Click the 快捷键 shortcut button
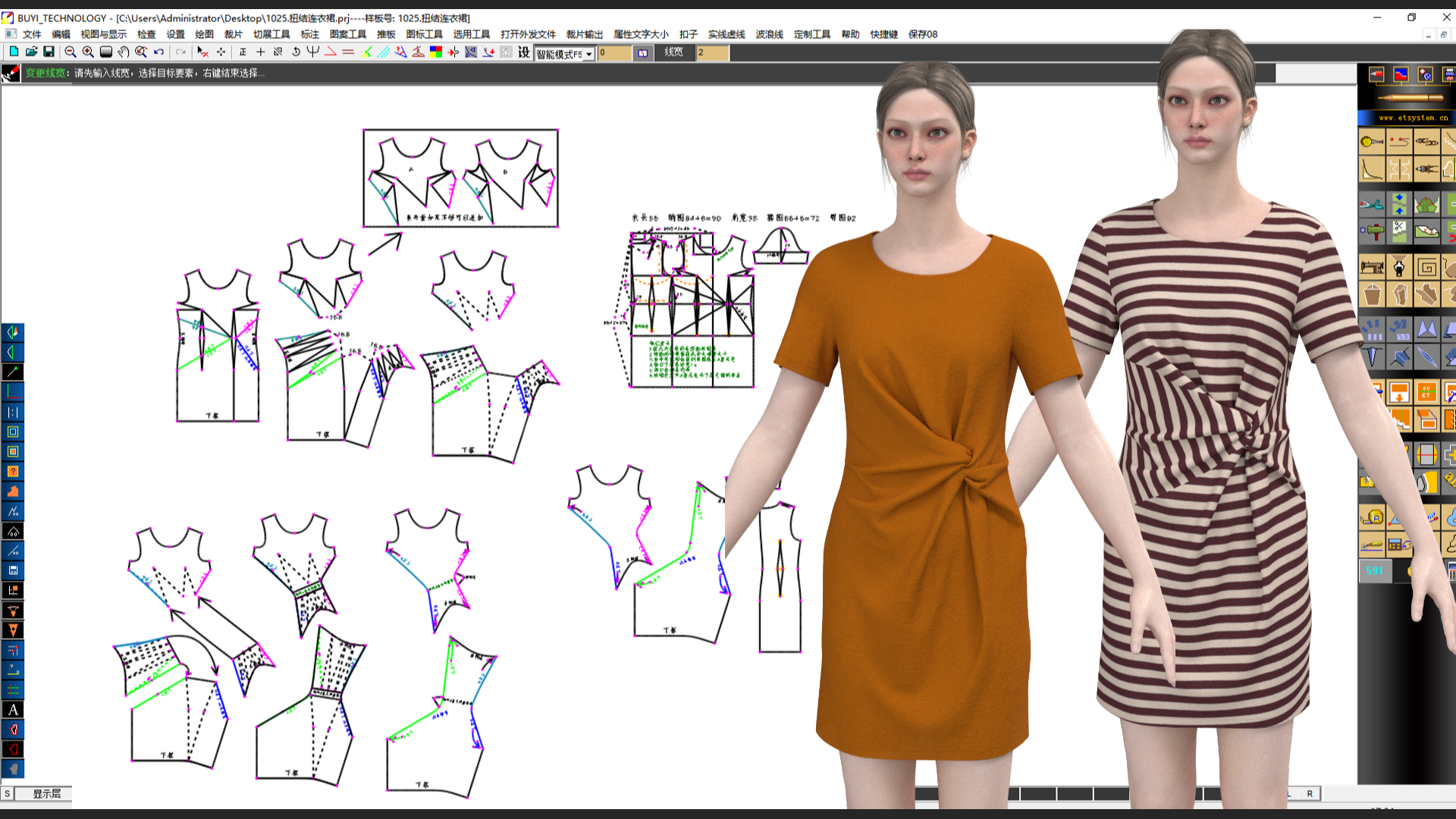Viewport: 1456px width, 819px height. (x=884, y=34)
